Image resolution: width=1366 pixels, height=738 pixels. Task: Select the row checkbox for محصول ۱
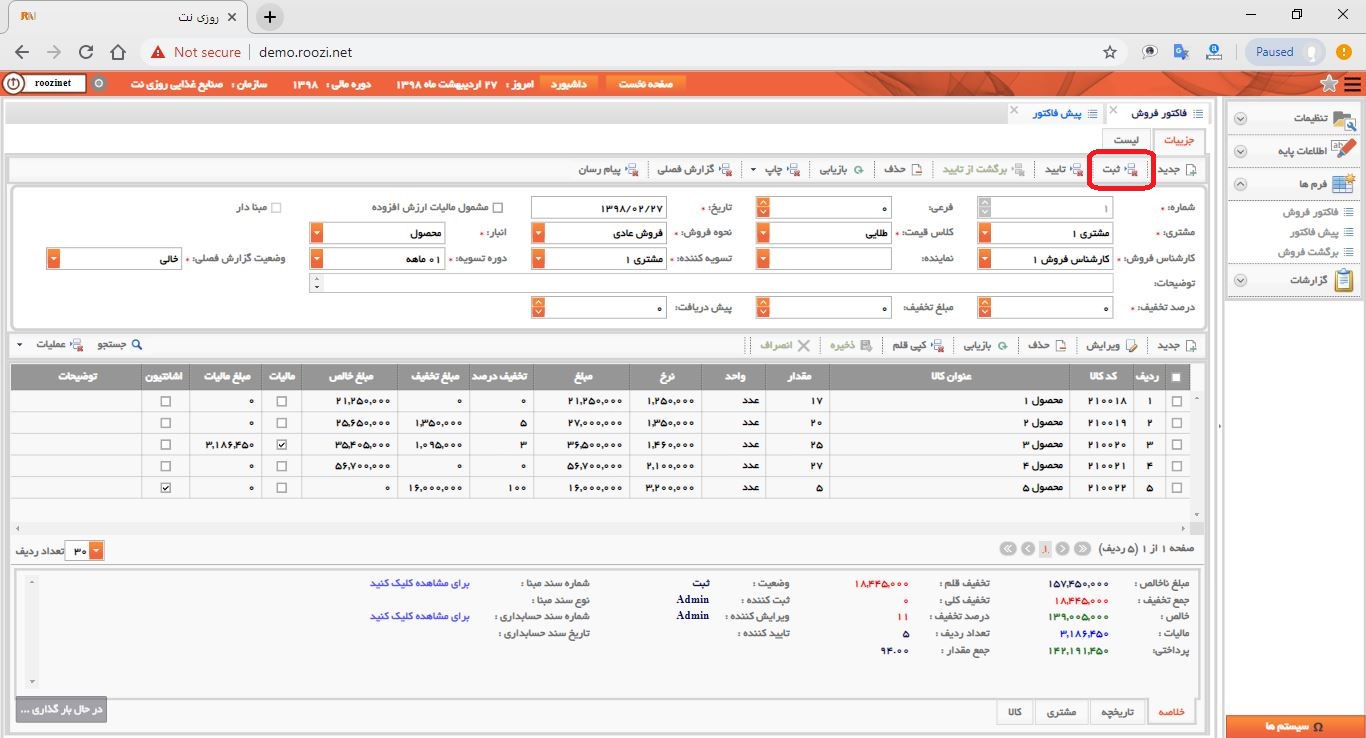[1175, 401]
